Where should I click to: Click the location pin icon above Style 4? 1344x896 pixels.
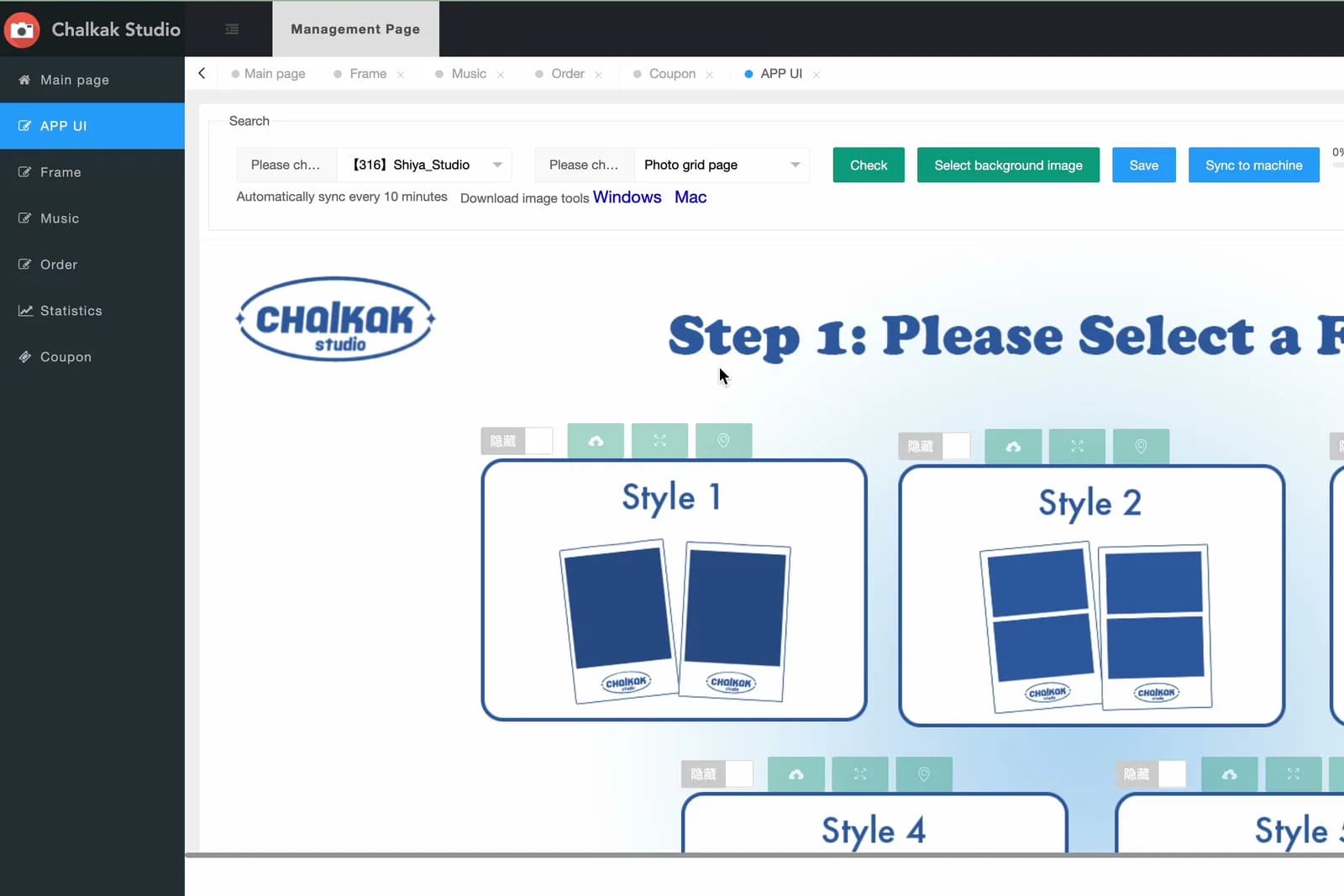[924, 774]
